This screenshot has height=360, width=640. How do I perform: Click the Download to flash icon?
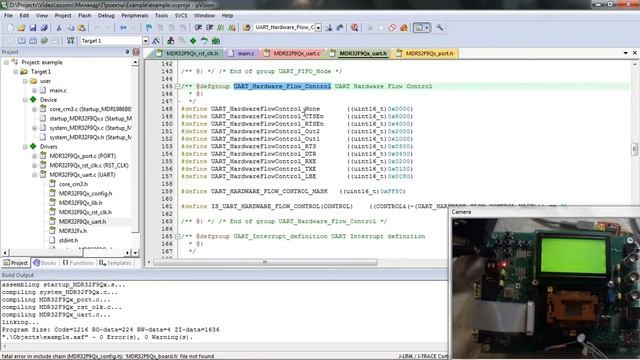coord(71,41)
